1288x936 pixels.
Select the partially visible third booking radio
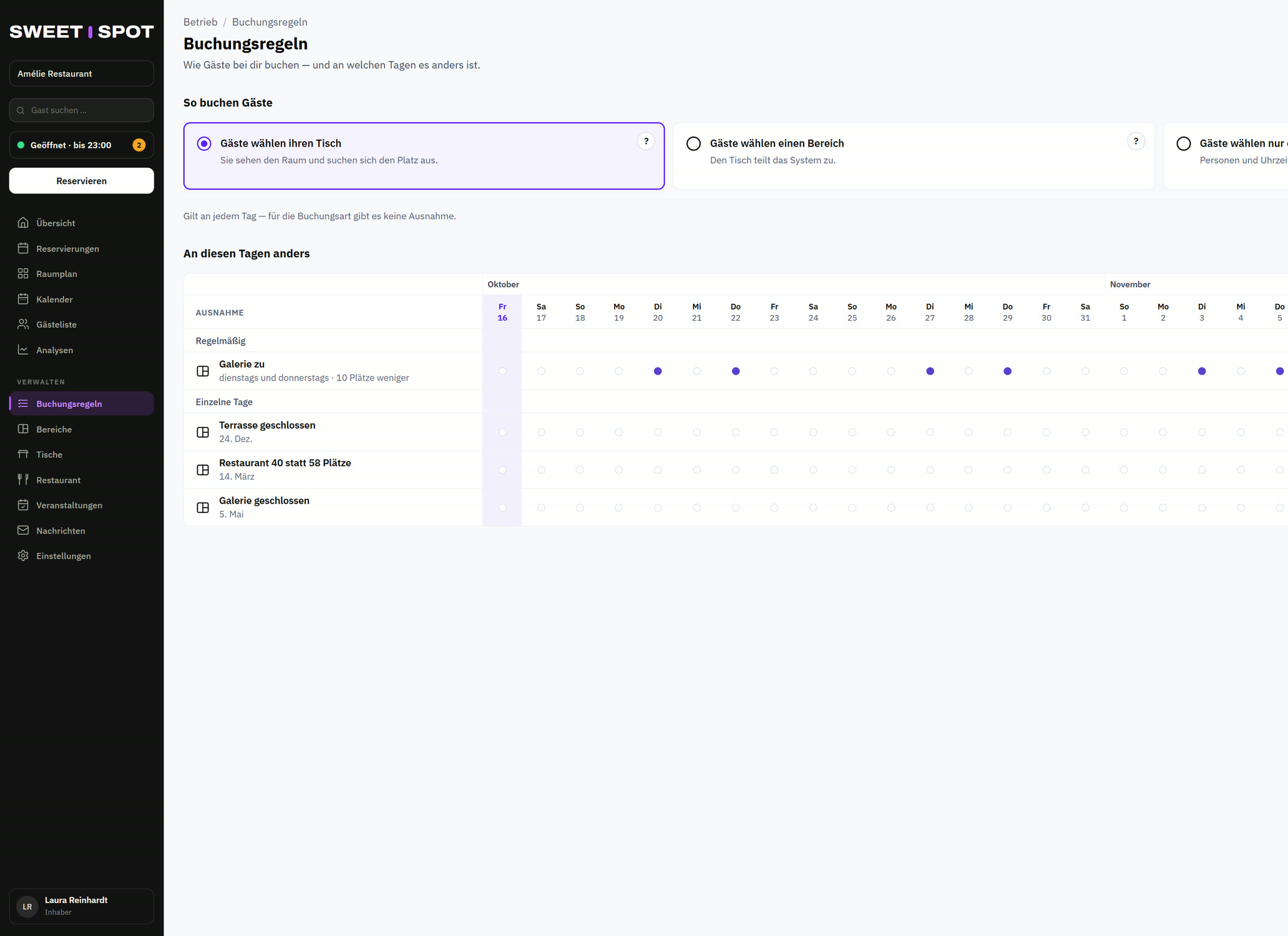point(1183,144)
